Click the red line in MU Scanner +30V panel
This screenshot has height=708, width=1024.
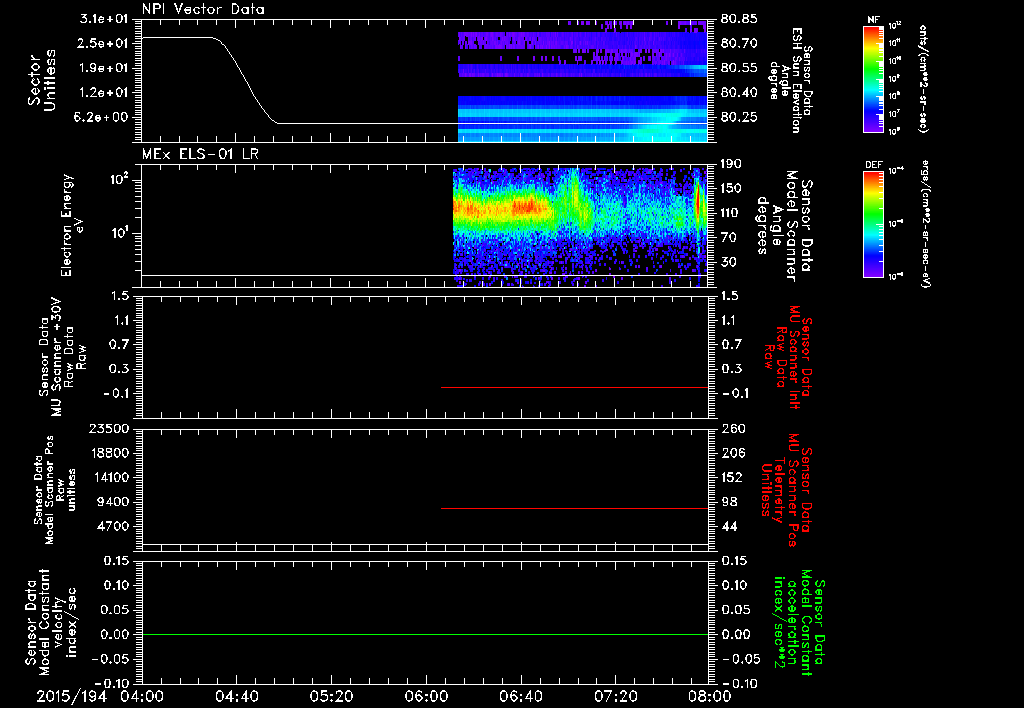pyautogui.click(x=575, y=387)
